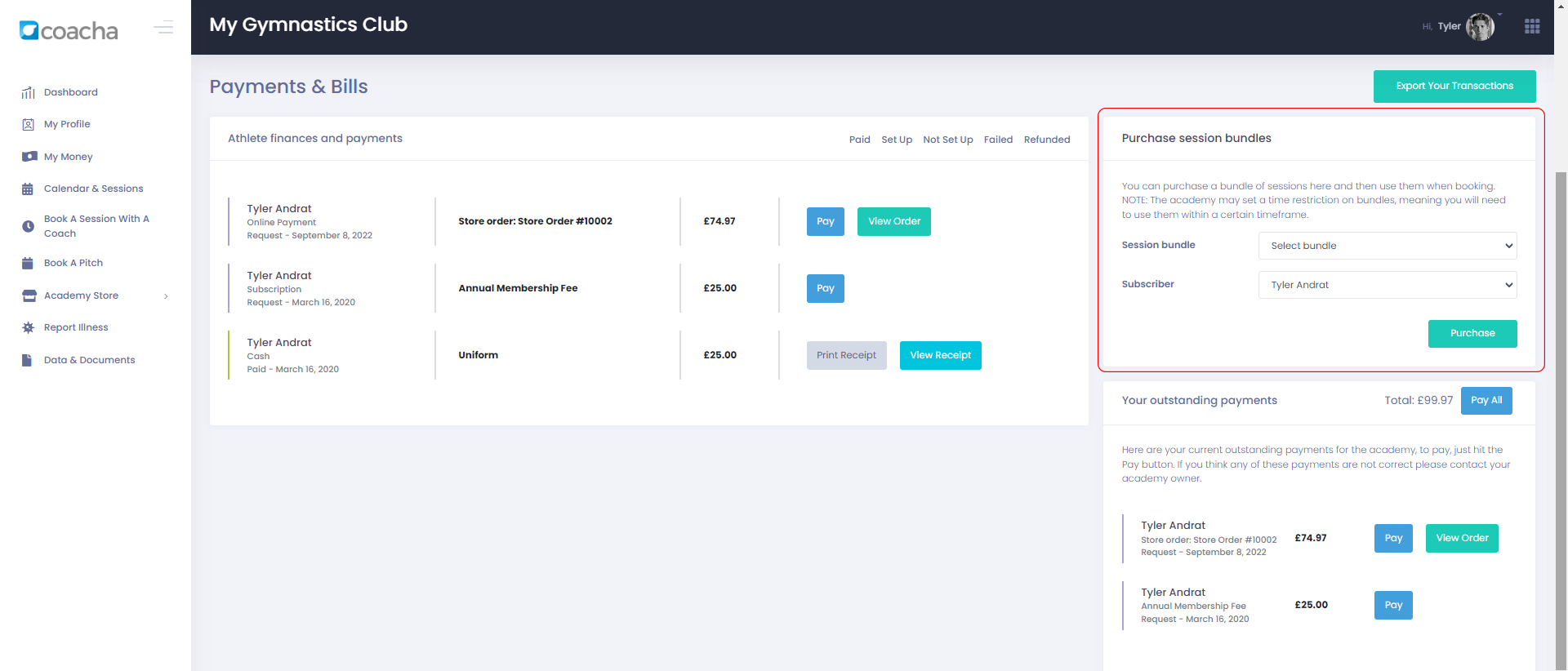This screenshot has width=1568, height=671.
Task: Filter payments by Refunded
Action: tap(1046, 140)
